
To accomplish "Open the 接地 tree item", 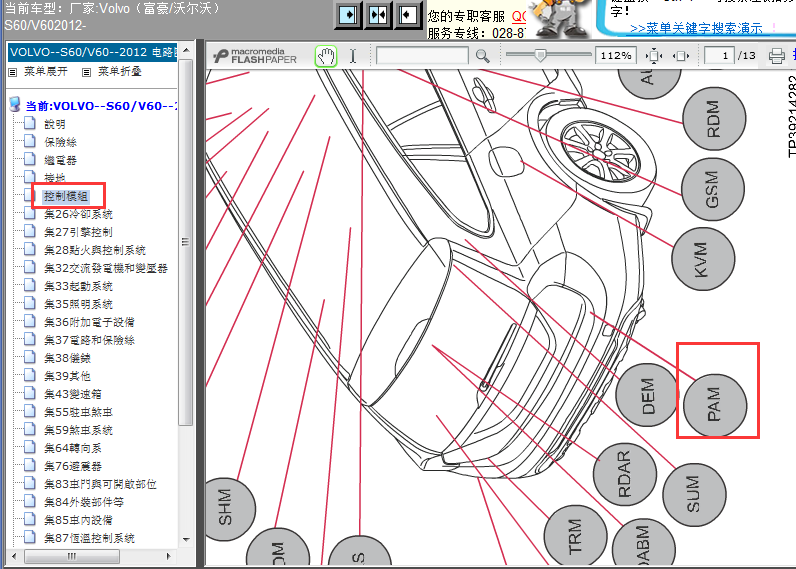I will [55, 178].
